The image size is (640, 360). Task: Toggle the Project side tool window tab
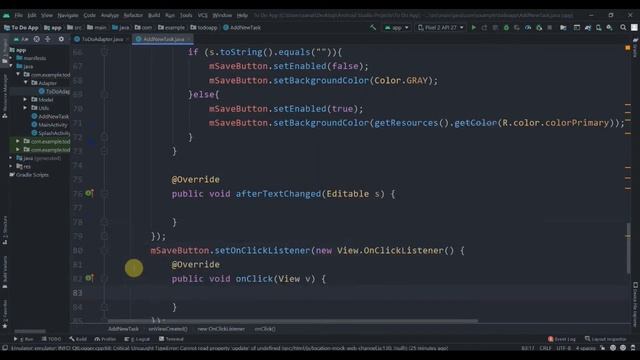(x=4, y=51)
